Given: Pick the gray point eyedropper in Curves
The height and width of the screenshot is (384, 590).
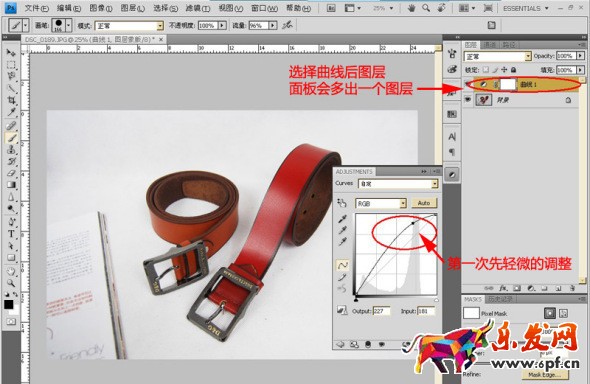Looking at the screenshot, I should pos(342,230).
